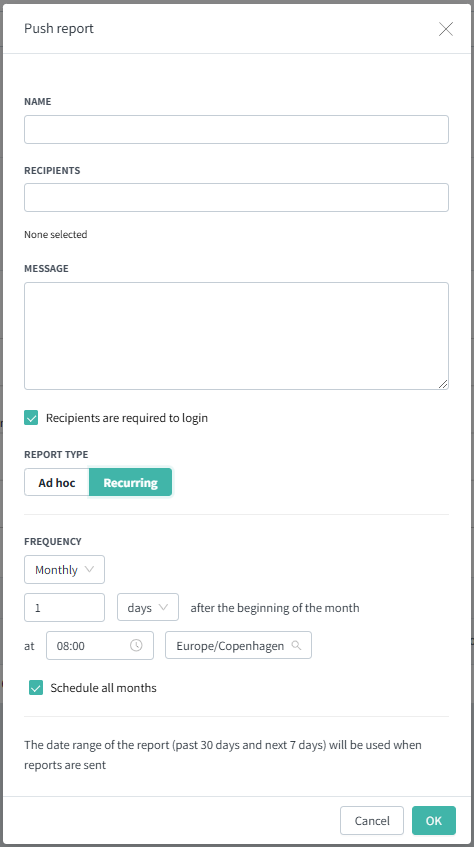This screenshot has width=474, height=847.
Task: Uncheck Recipients are required to login checkbox
Action: click(x=31, y=418)
